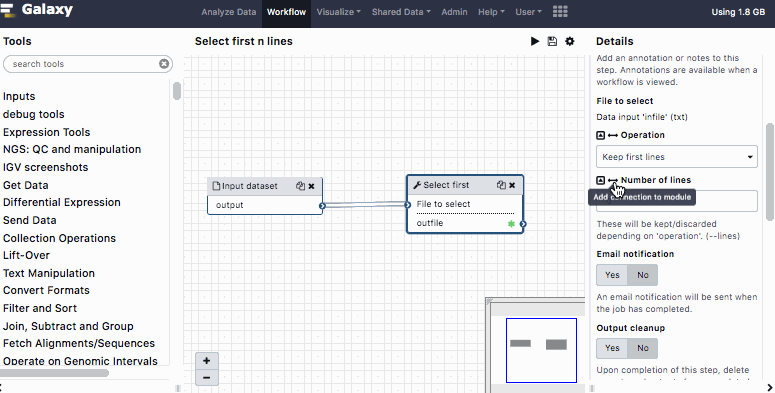The height and width of the screenshot is (393, 775).
Task: Zoom out the workflow canvas
Action: tap(207, 378)
